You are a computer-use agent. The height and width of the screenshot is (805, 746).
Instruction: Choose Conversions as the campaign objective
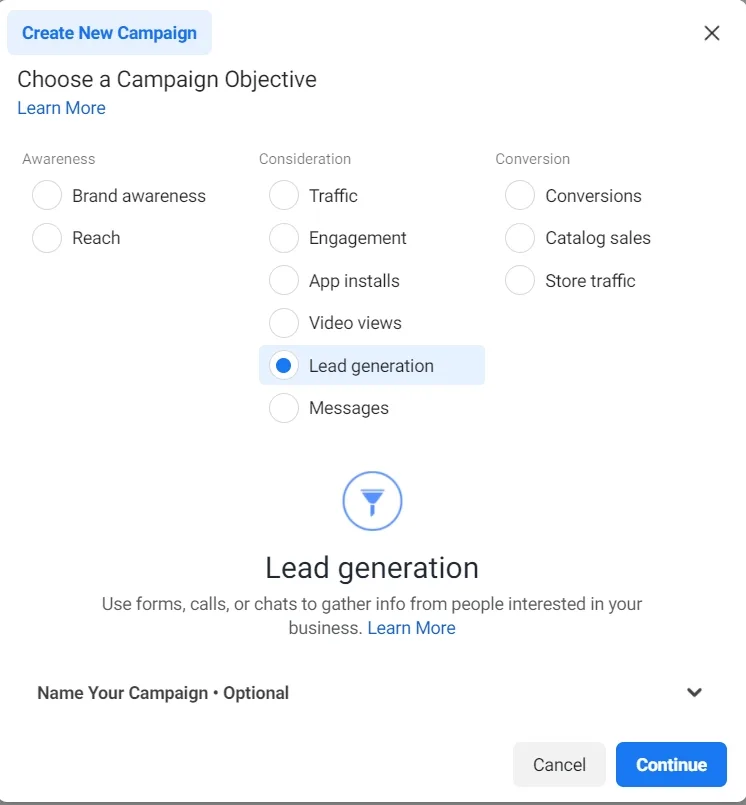coord(519,195)
